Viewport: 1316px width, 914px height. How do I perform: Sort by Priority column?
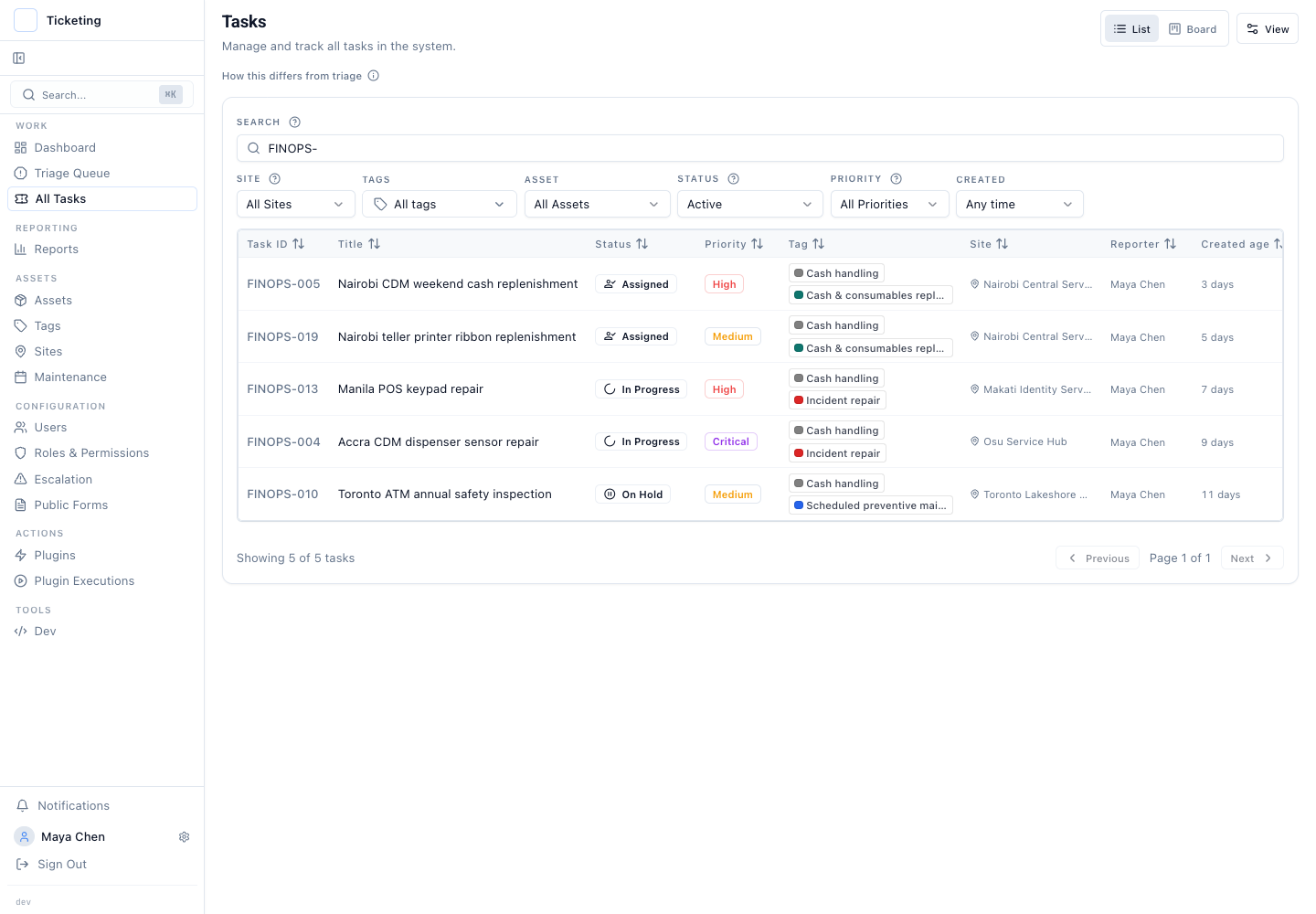[734, 244]
